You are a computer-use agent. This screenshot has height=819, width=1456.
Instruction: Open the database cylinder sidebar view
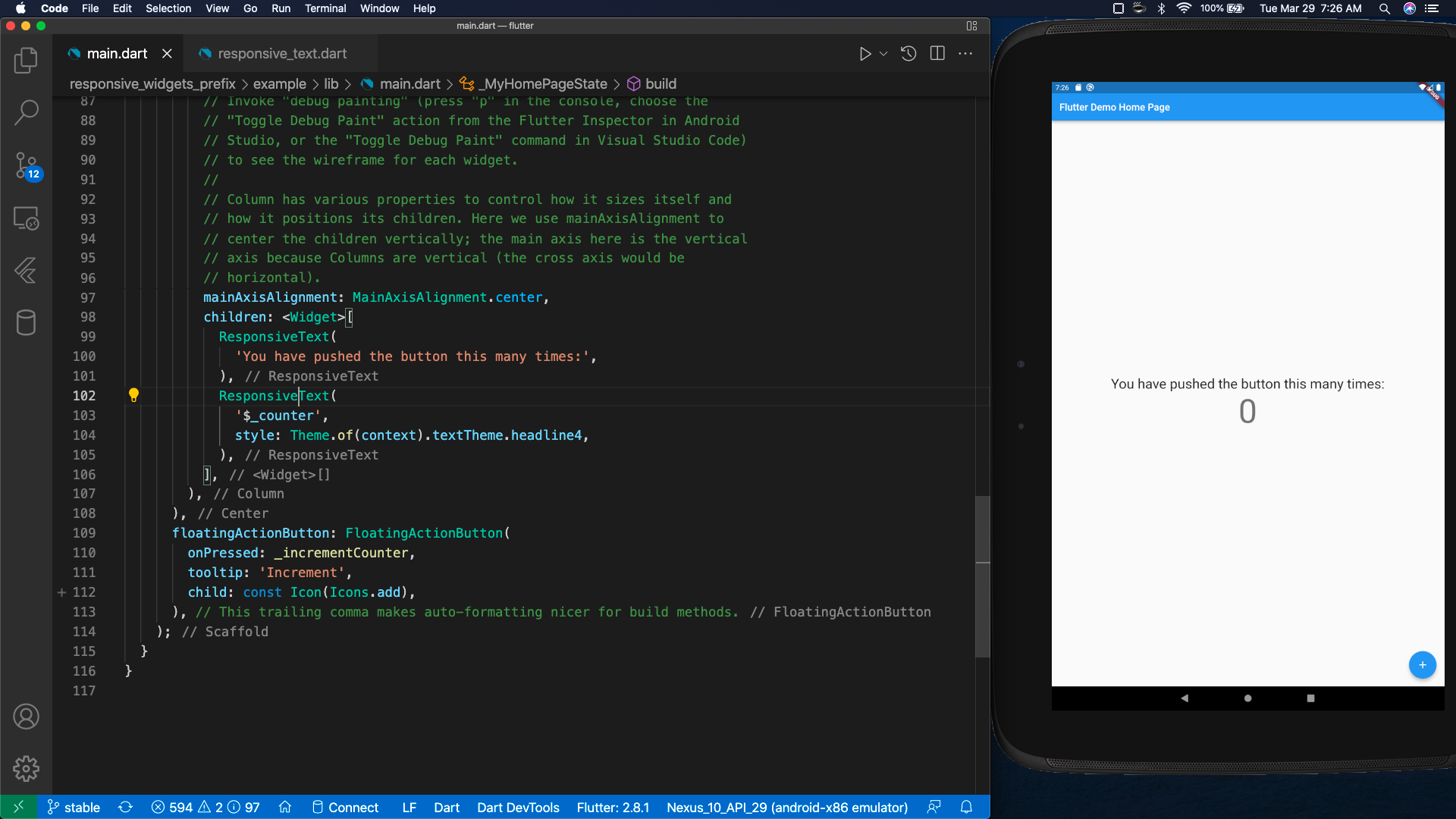coord(26,322)
